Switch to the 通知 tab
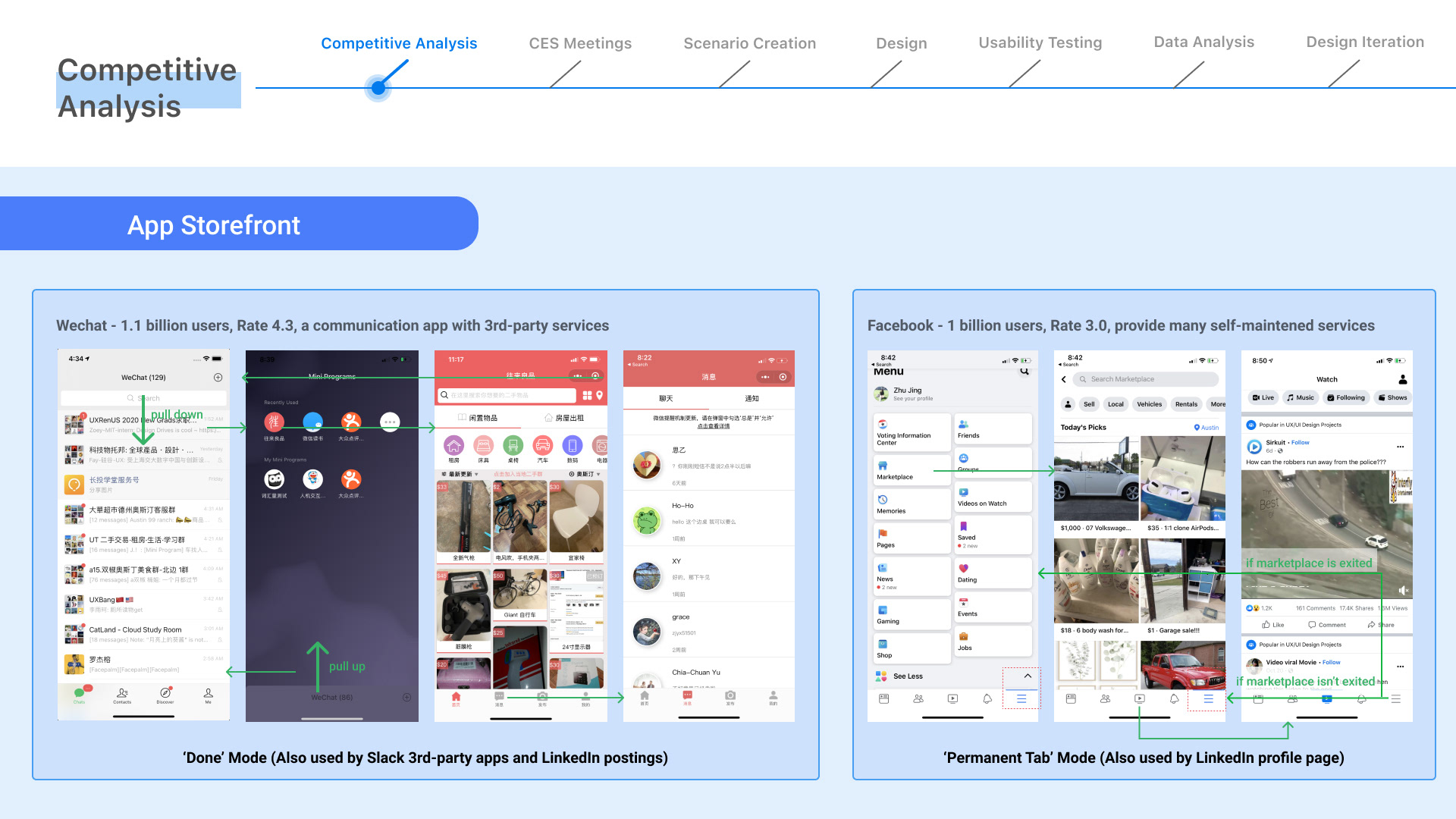 pyautogui.click(x=752, y=398)
